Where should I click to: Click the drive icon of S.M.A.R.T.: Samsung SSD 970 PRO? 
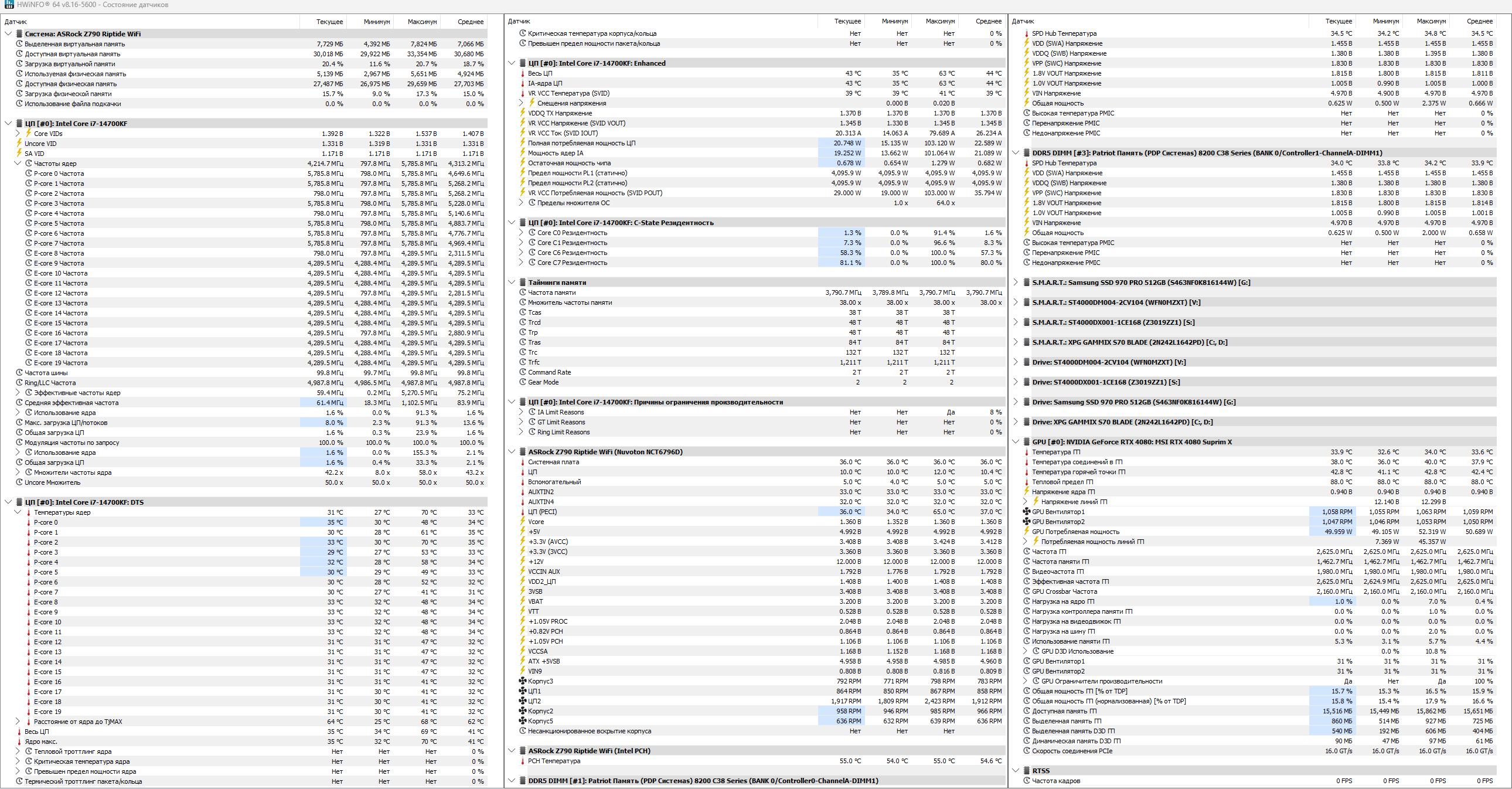1027,283
